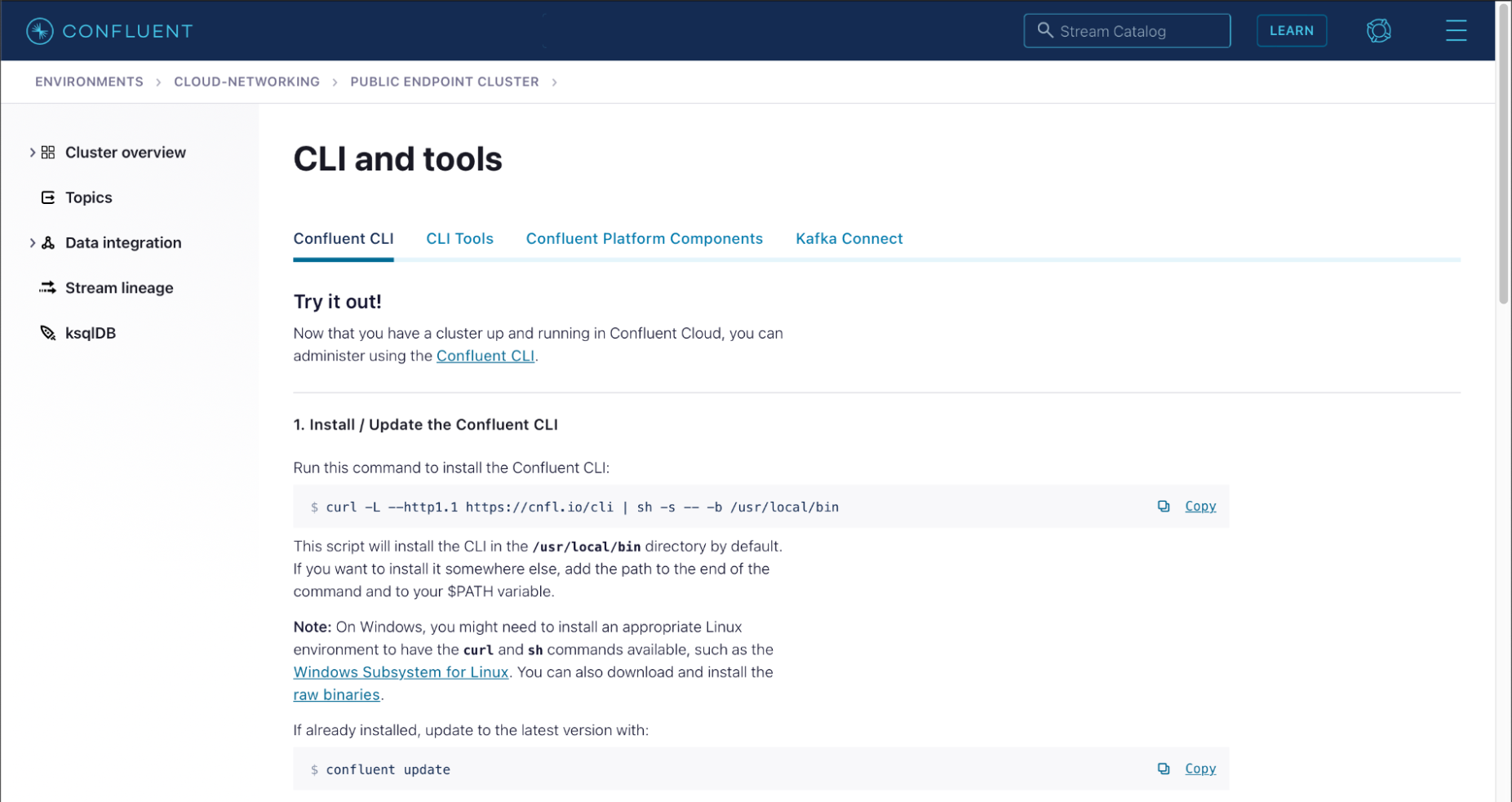
Task: Open Stream lineage in sidebar
Action: click(x=119, y=287)
